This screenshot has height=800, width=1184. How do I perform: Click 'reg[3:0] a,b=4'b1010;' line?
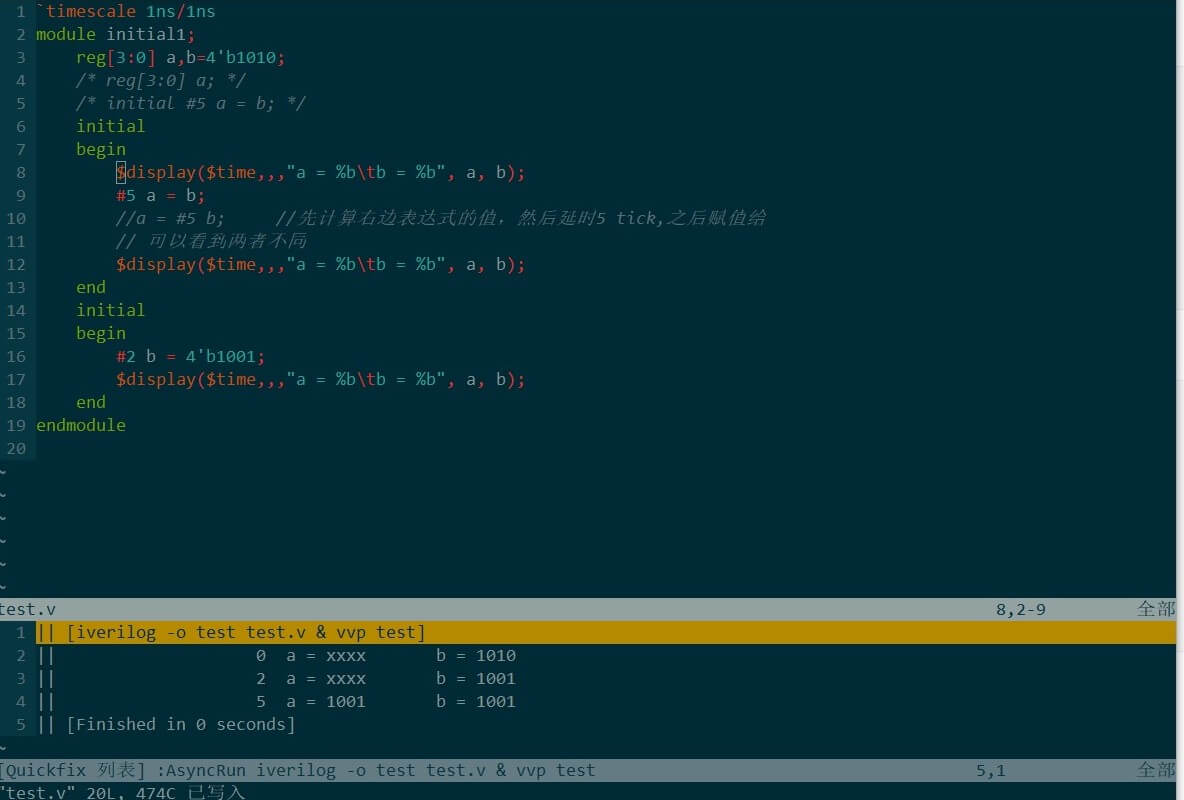pyautogui.click(x=180, y=57)
